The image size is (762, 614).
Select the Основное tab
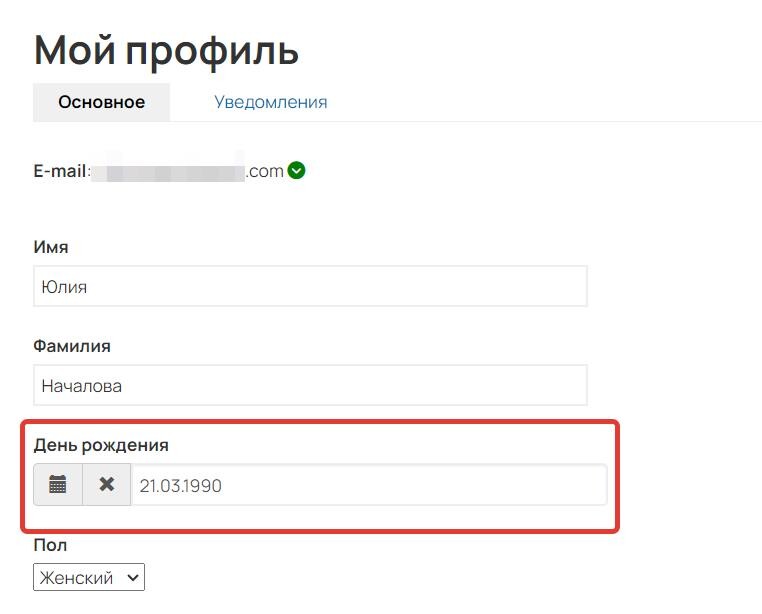click(102, 102)
